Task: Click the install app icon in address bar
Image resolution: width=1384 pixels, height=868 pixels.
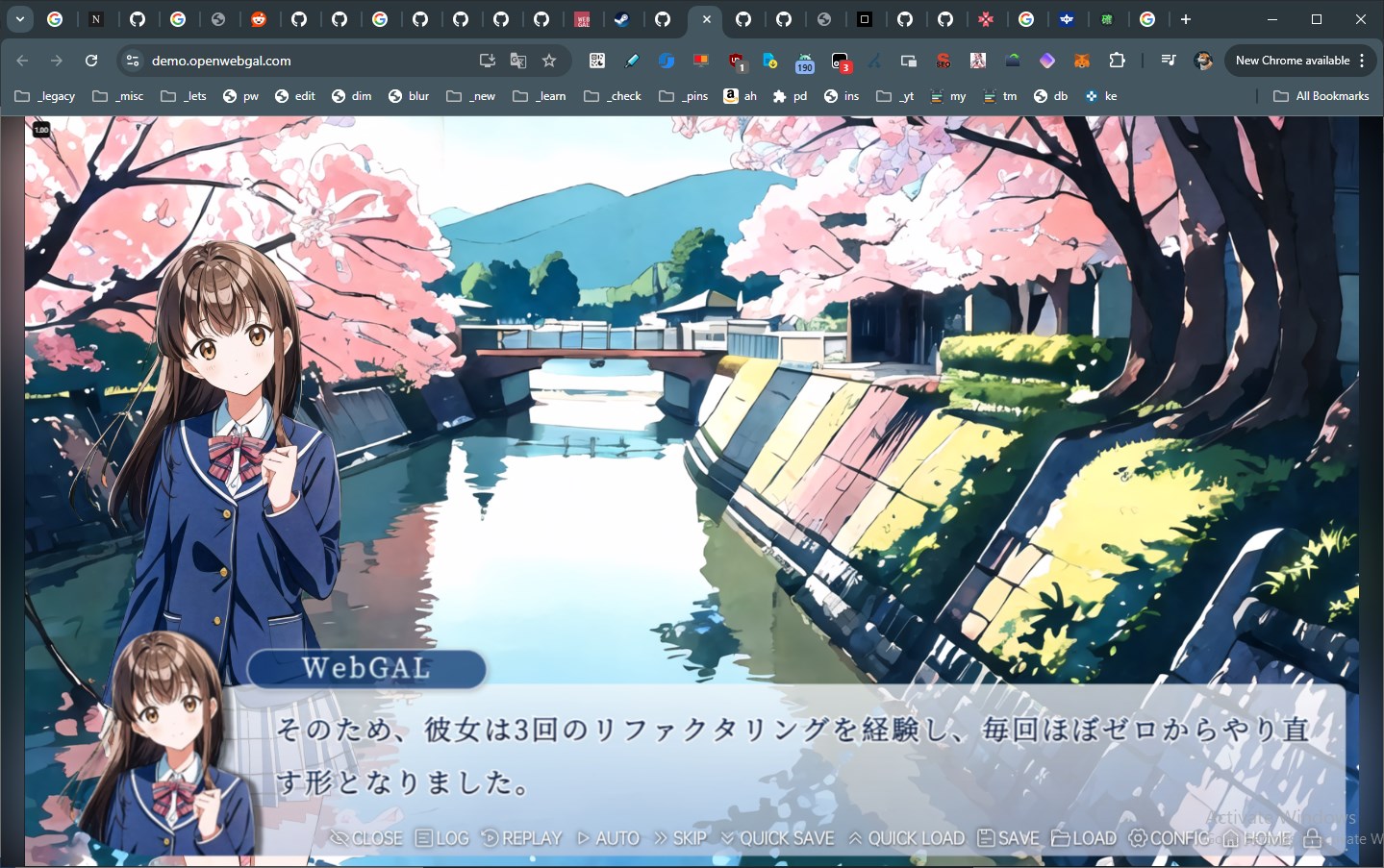Action: coord(488,61)
